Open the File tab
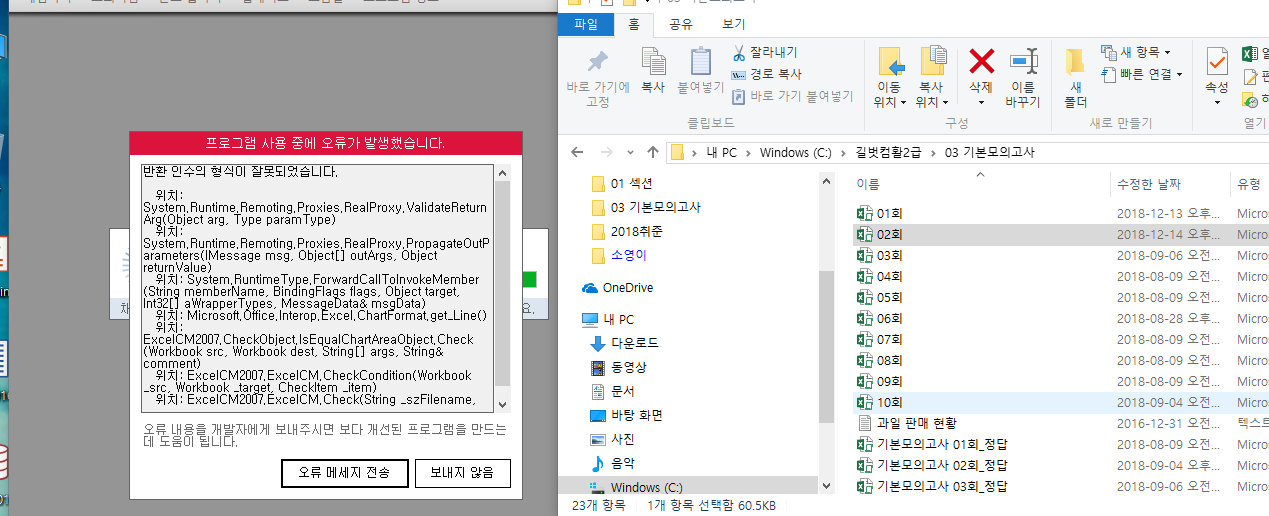1269x516 pixels. point(585,24)
